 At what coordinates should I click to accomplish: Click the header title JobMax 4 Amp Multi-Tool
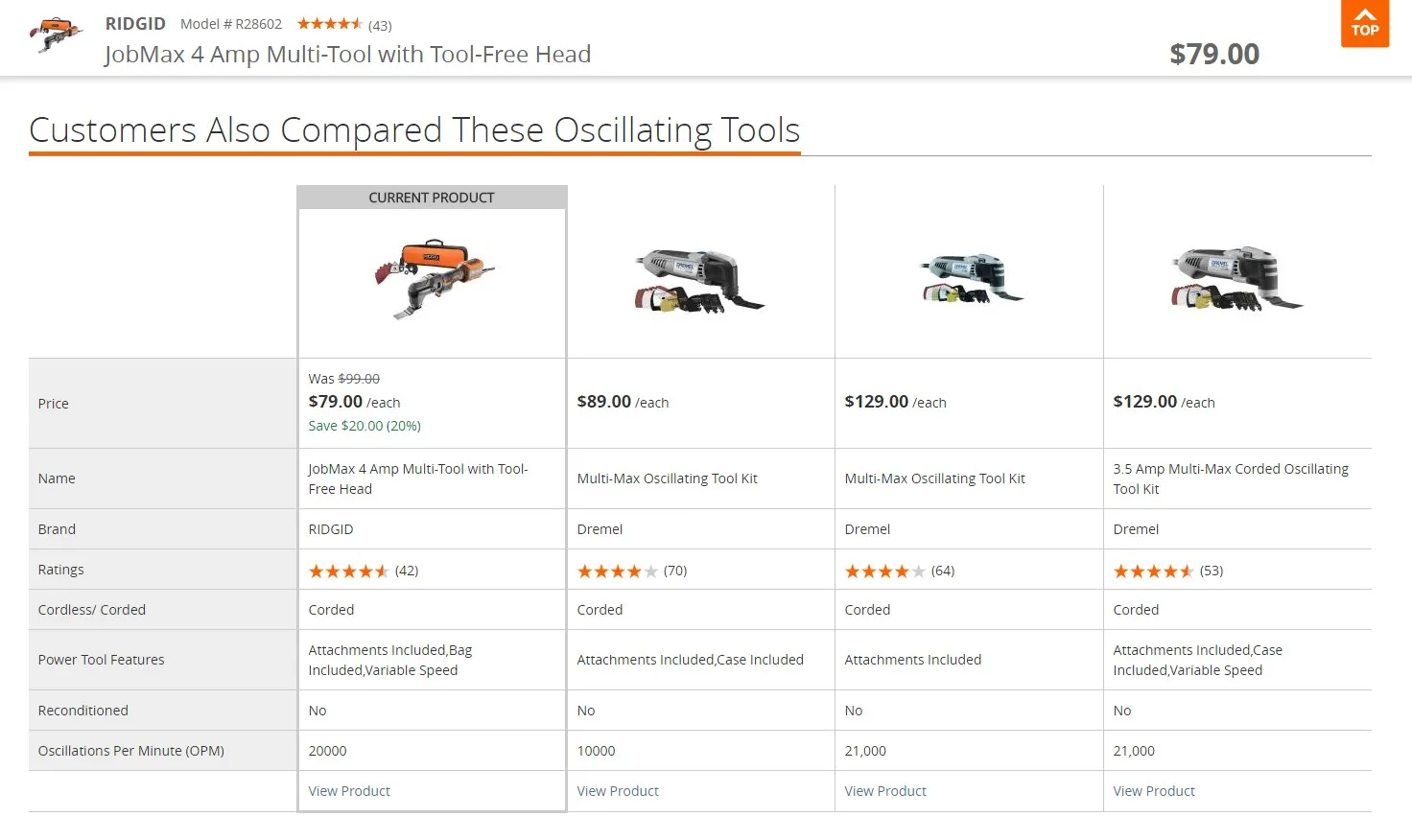click(347, 55)
